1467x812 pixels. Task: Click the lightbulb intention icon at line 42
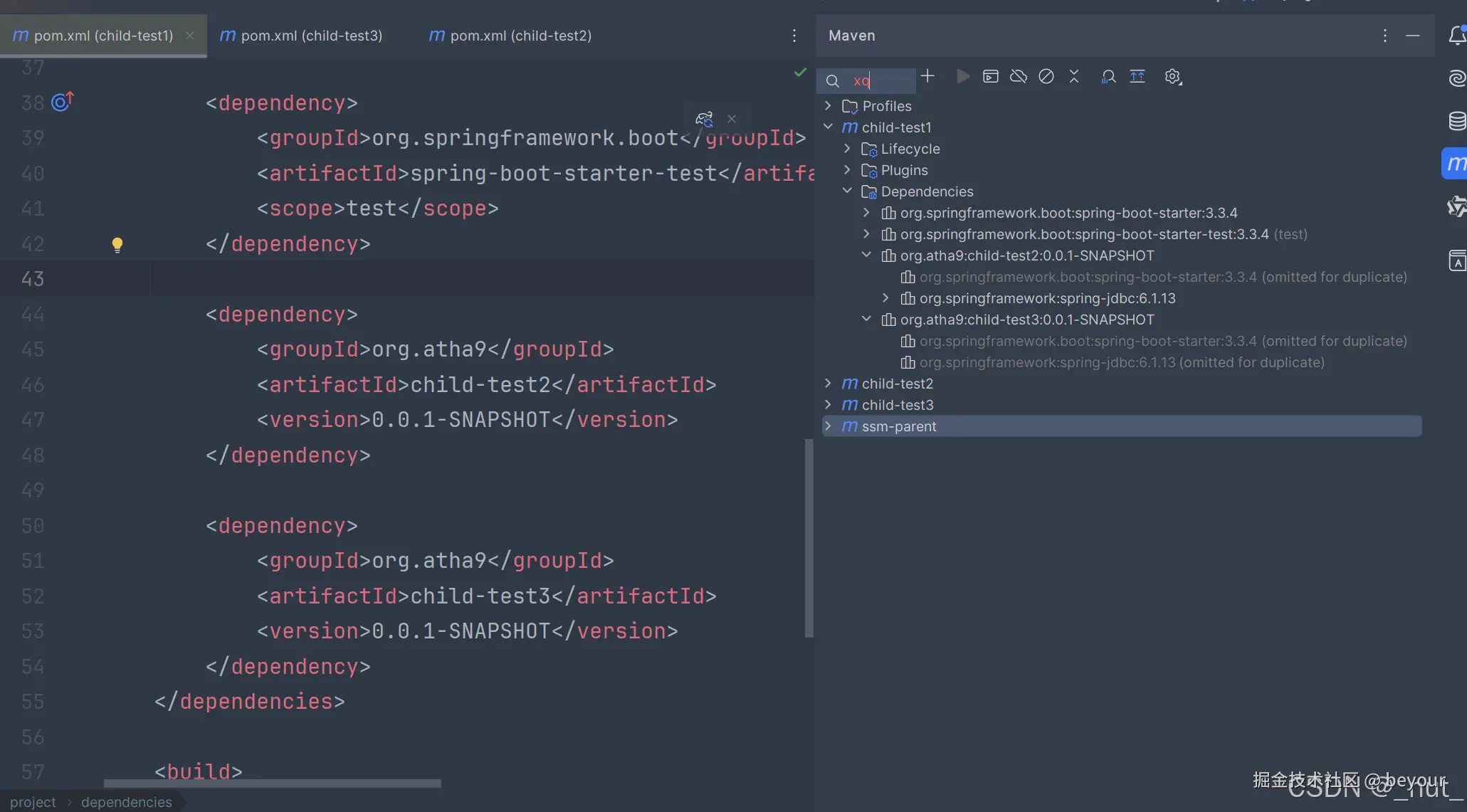pyautogui.click(x=117, y=245)
